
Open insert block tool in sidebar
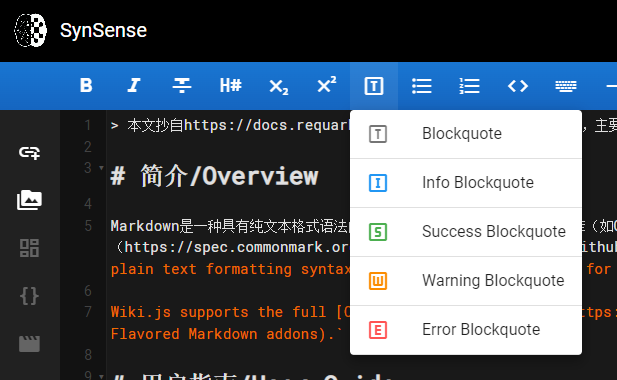[x=30, y=248]
